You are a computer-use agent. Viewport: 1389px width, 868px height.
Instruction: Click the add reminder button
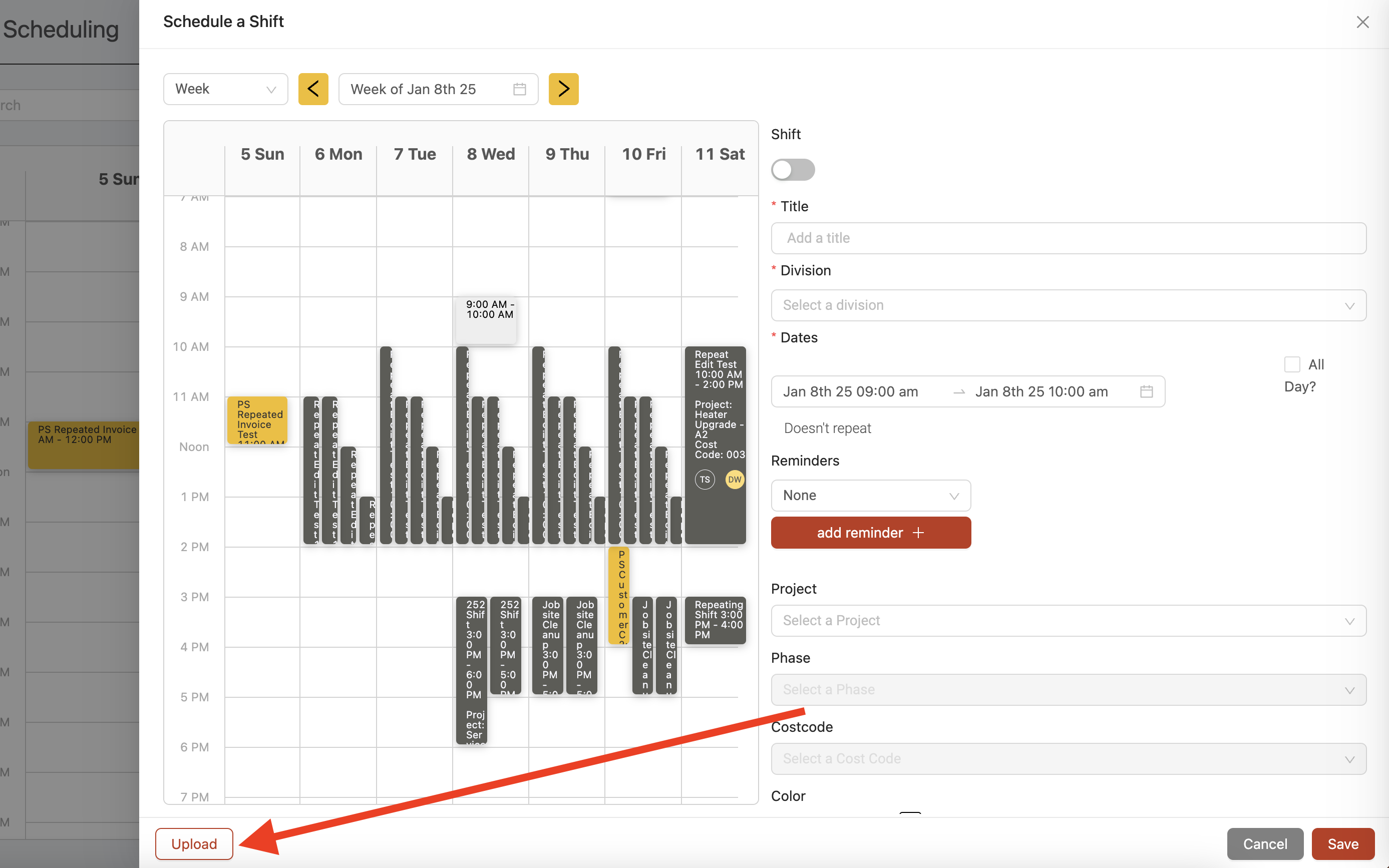point(870,533)
